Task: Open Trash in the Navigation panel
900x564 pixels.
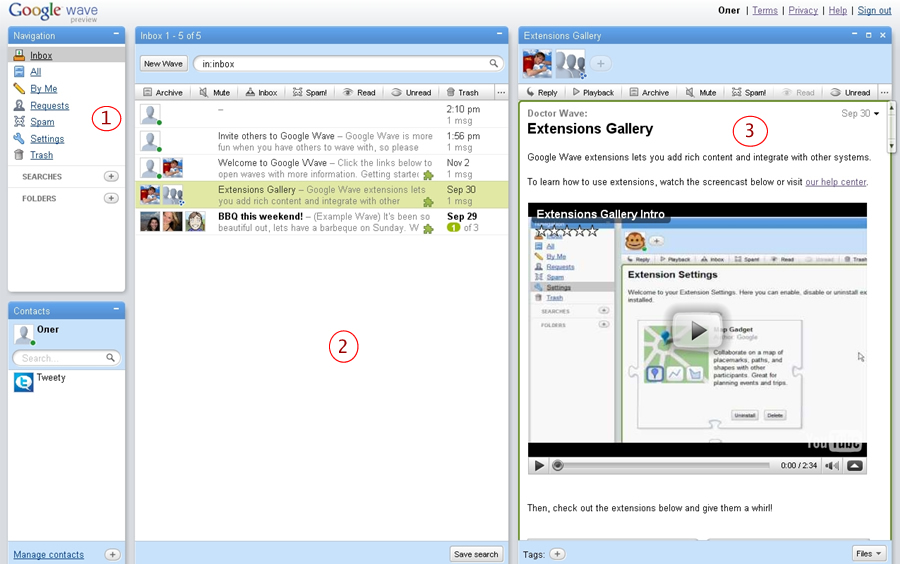Action: coord(41,155)
